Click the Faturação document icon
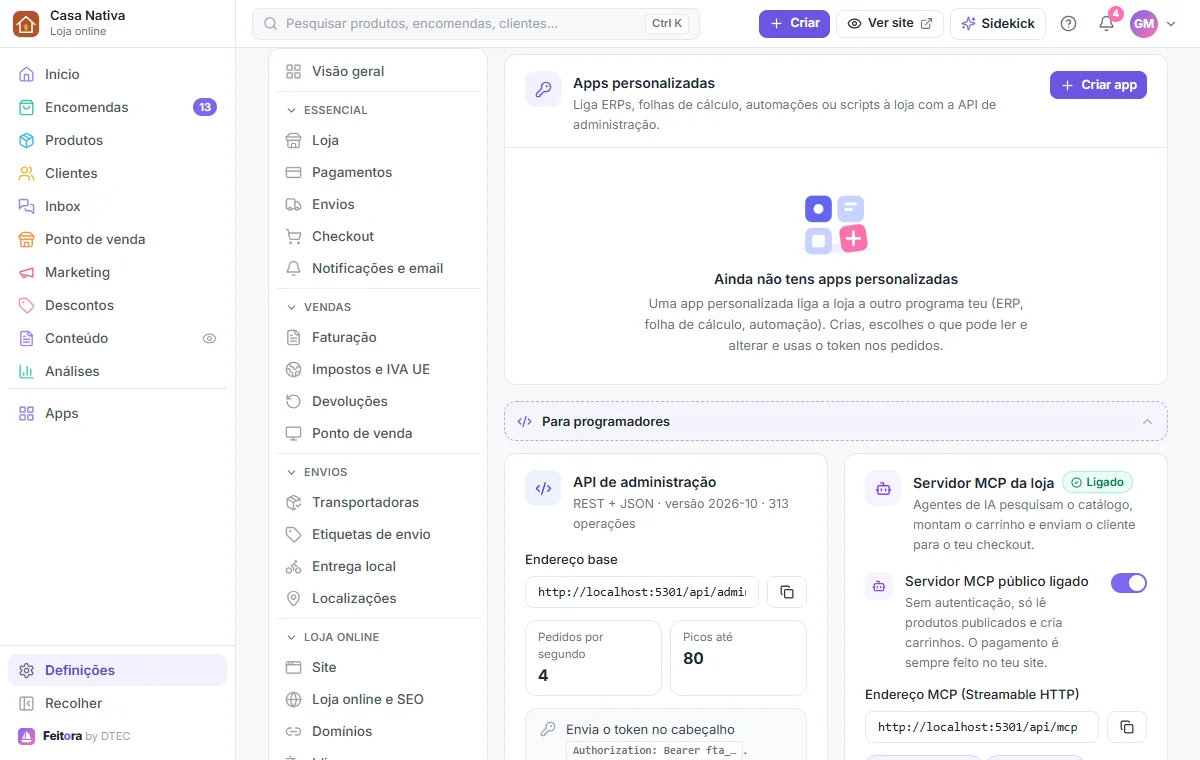The width and height of the screenshot is (1200, 760). pyautogui.click(x=293, y=337)
